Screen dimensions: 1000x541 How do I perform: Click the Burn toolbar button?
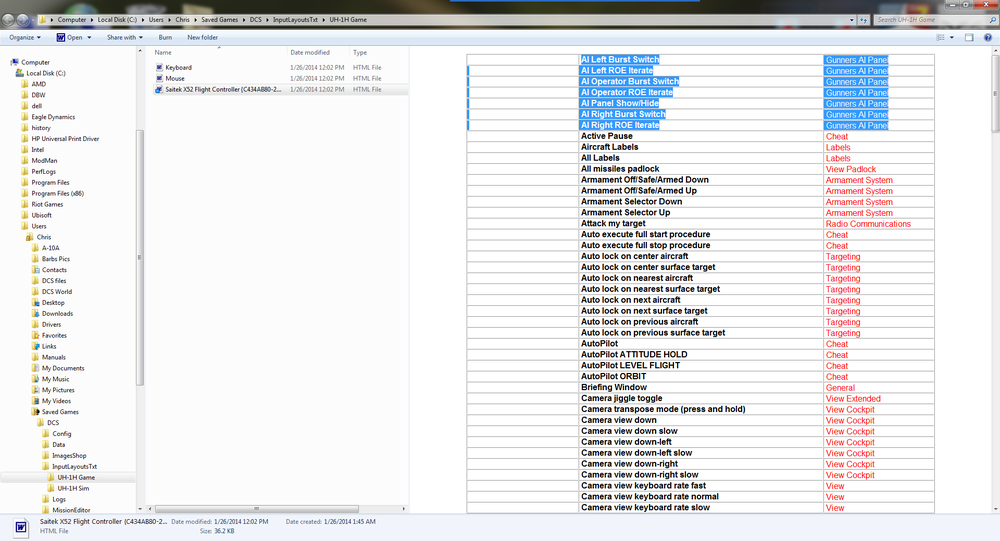[x=165, y=38]
